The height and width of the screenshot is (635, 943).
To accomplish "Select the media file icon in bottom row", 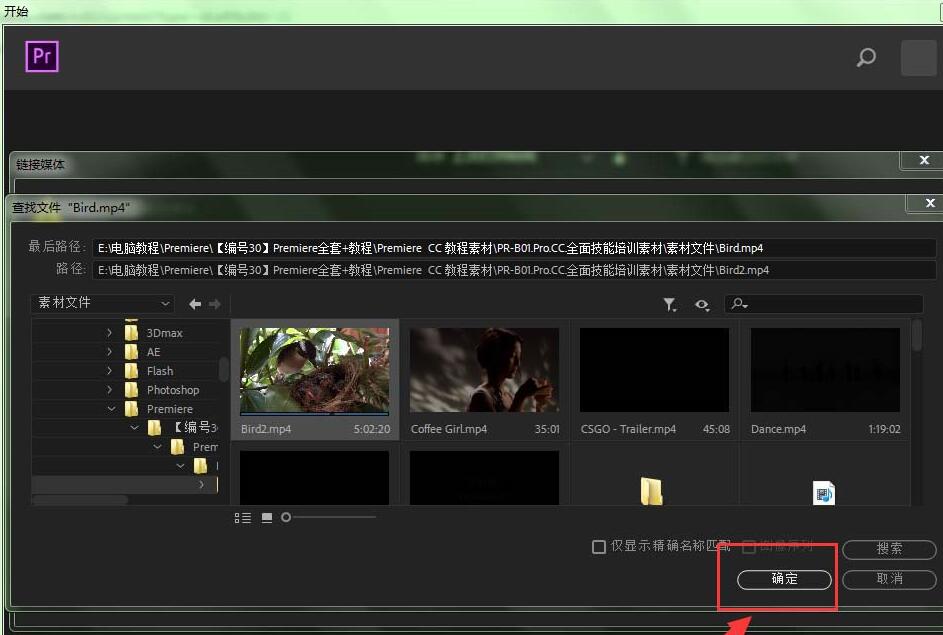I will (823, 492).
